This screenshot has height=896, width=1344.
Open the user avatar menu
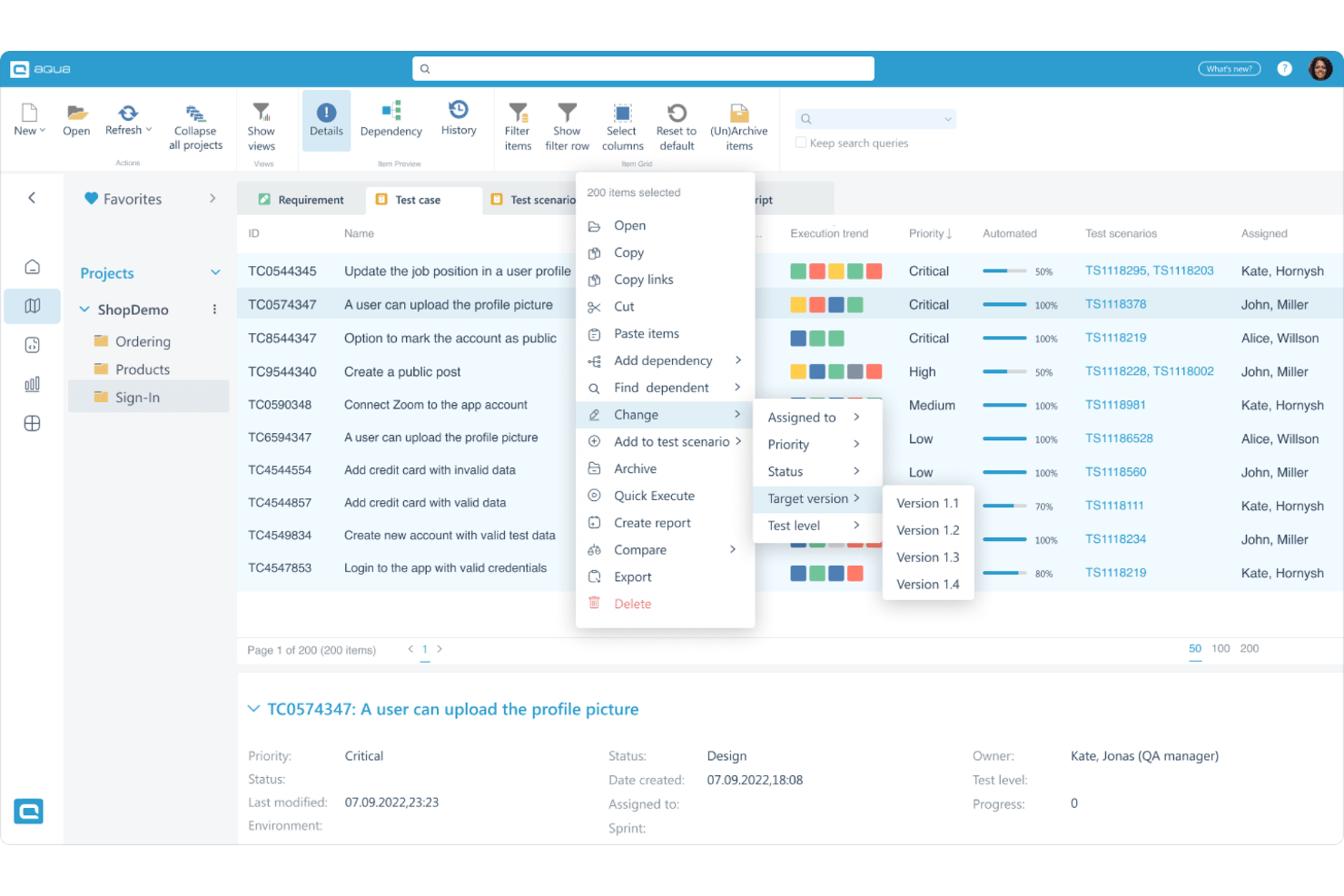(x=1320, y=68)
